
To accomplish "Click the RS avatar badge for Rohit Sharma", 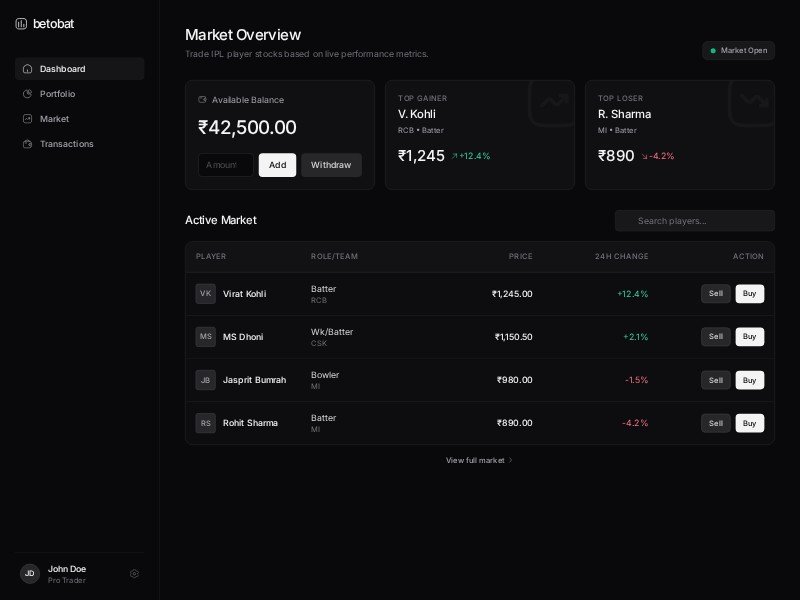I will (205, 423).
